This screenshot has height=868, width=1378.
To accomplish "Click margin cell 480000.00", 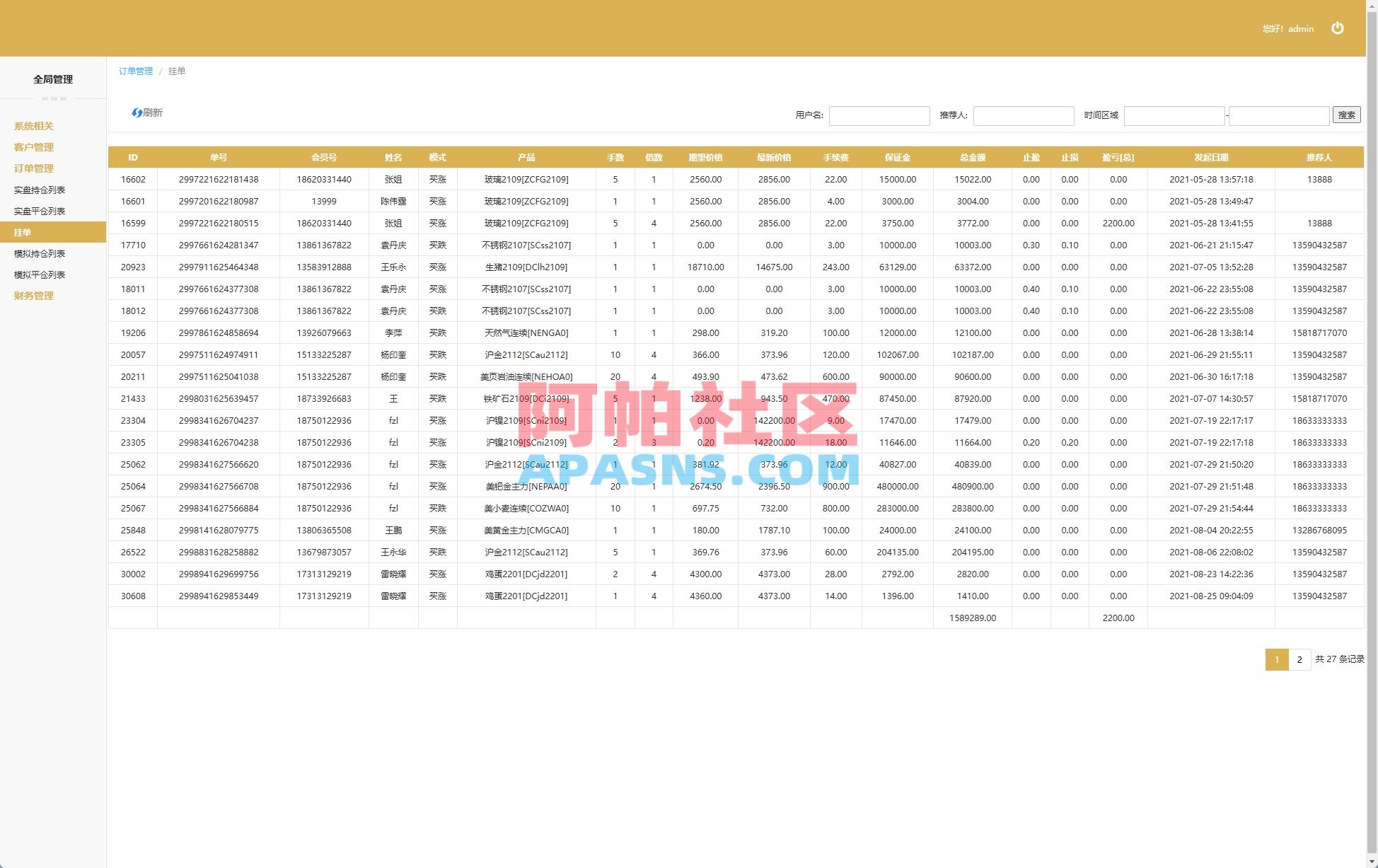I will [898, 487].
